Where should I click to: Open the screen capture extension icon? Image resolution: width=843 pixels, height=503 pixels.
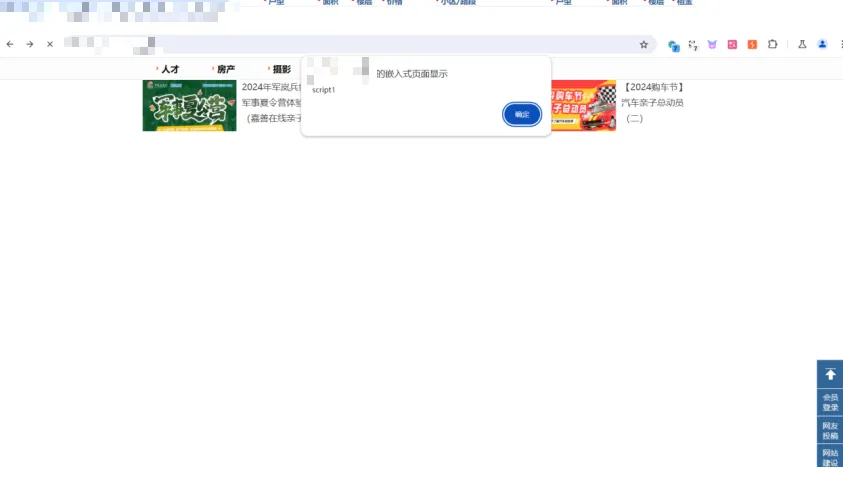click(692, 45)
